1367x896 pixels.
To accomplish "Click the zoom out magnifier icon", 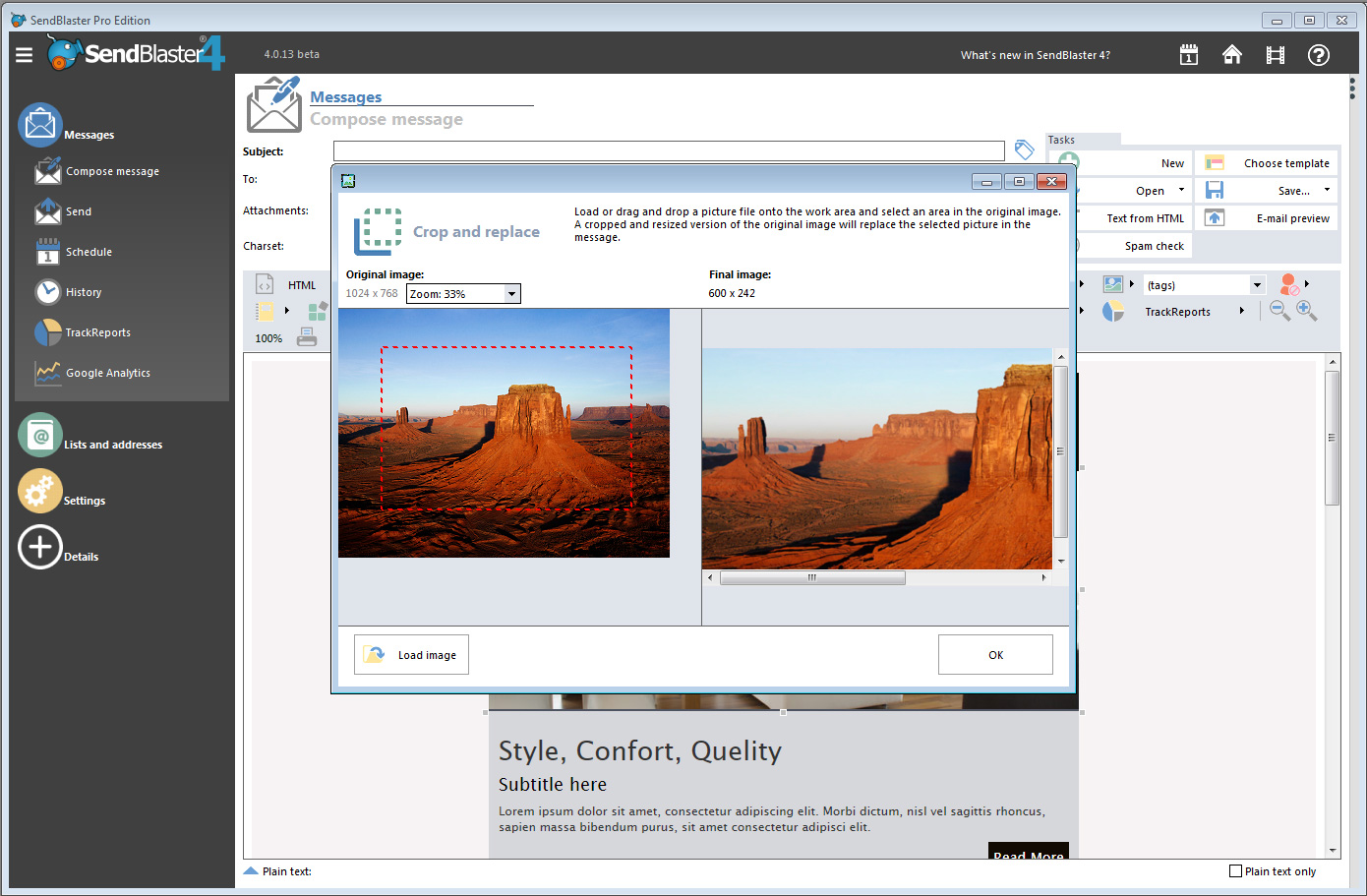I will [x=1278, y=311].
